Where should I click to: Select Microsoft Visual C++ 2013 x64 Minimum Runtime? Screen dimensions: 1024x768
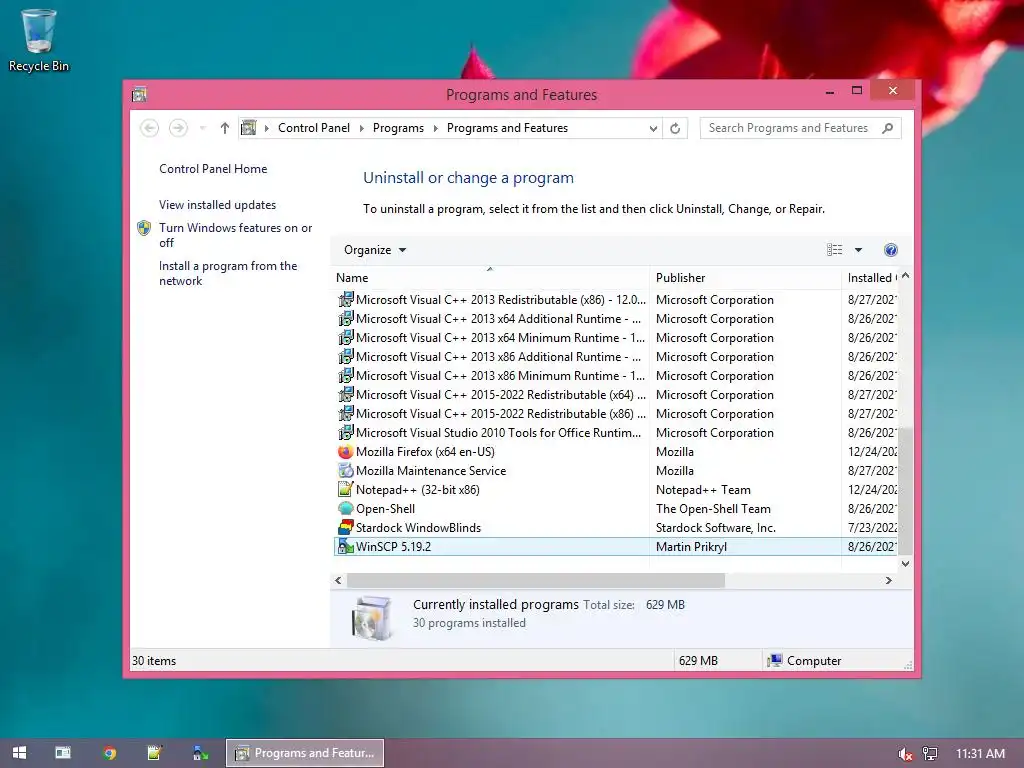pos(615,338)
